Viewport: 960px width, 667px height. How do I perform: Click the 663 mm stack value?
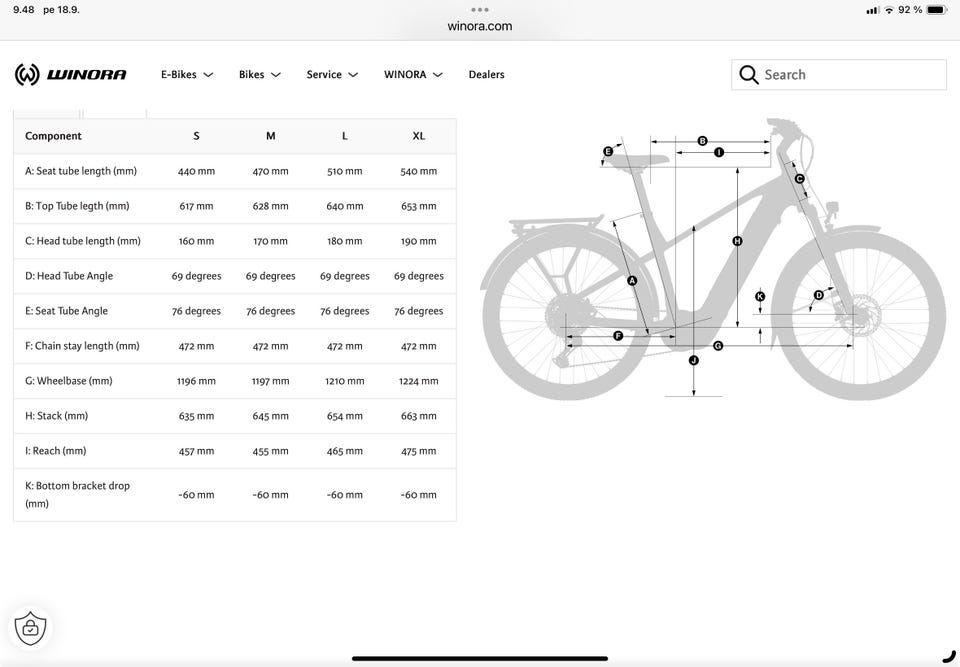(419, 416)
